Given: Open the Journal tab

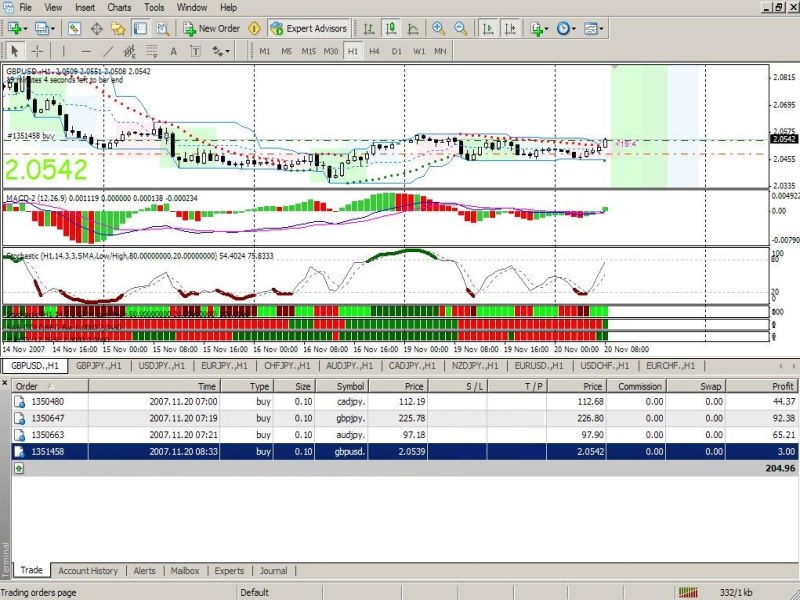Looking at the screenshot, I should 273,571.
